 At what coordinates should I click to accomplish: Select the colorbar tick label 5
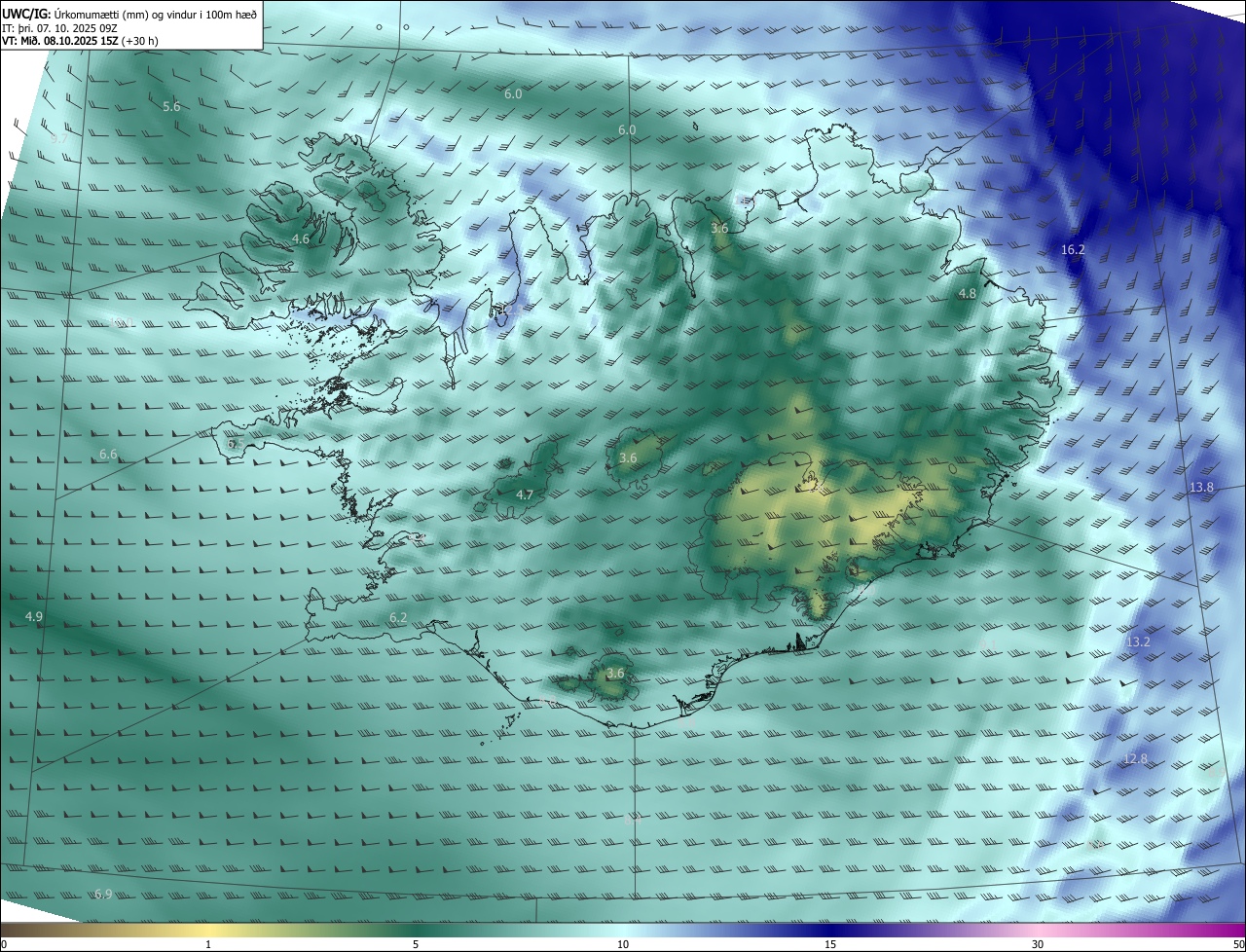pyautogui.click(x=416, y=944)
